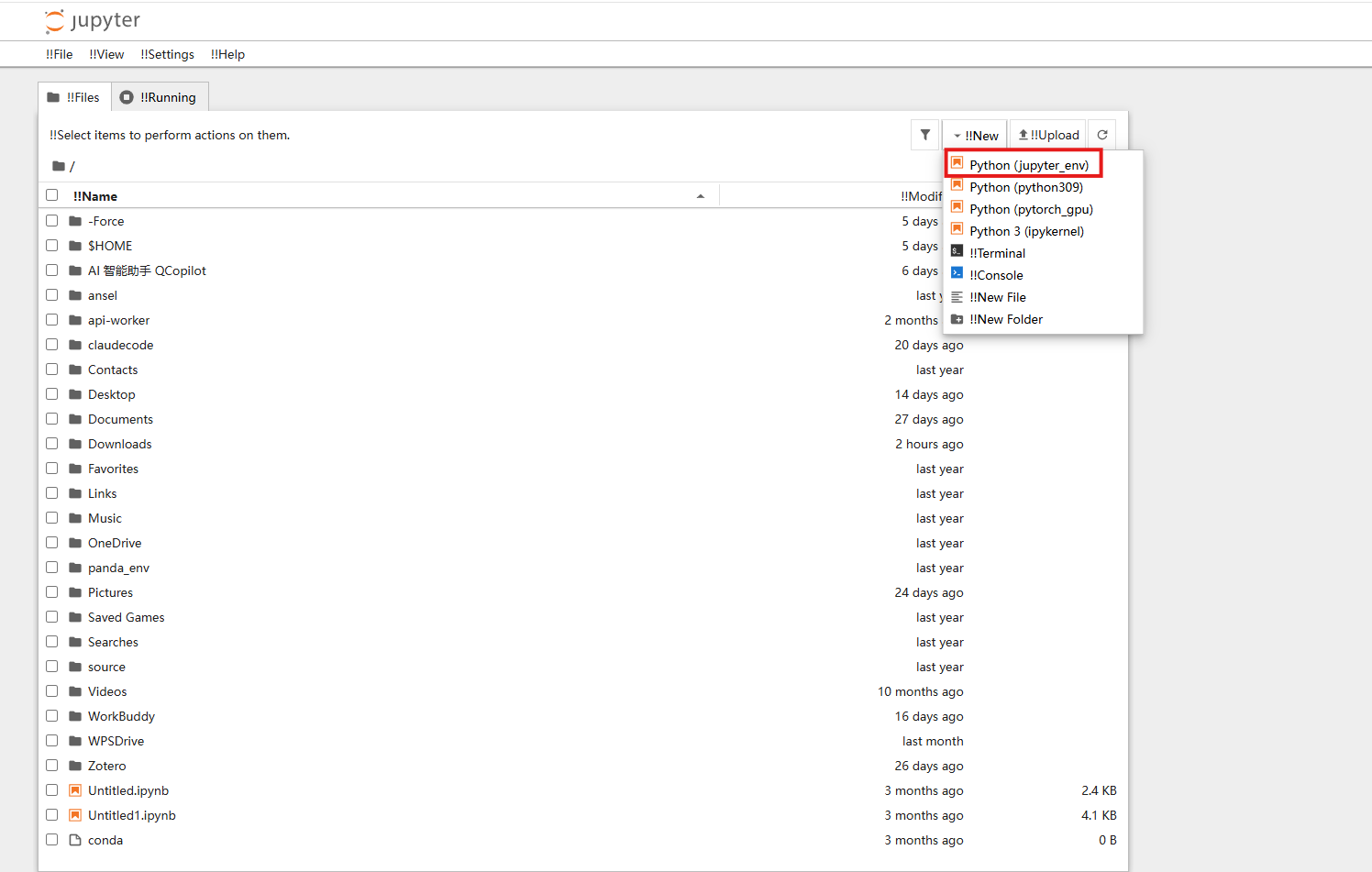Viewport: 1372px width, 872px height.
Task: Open the WPSDrive folder
Action: 116,741
